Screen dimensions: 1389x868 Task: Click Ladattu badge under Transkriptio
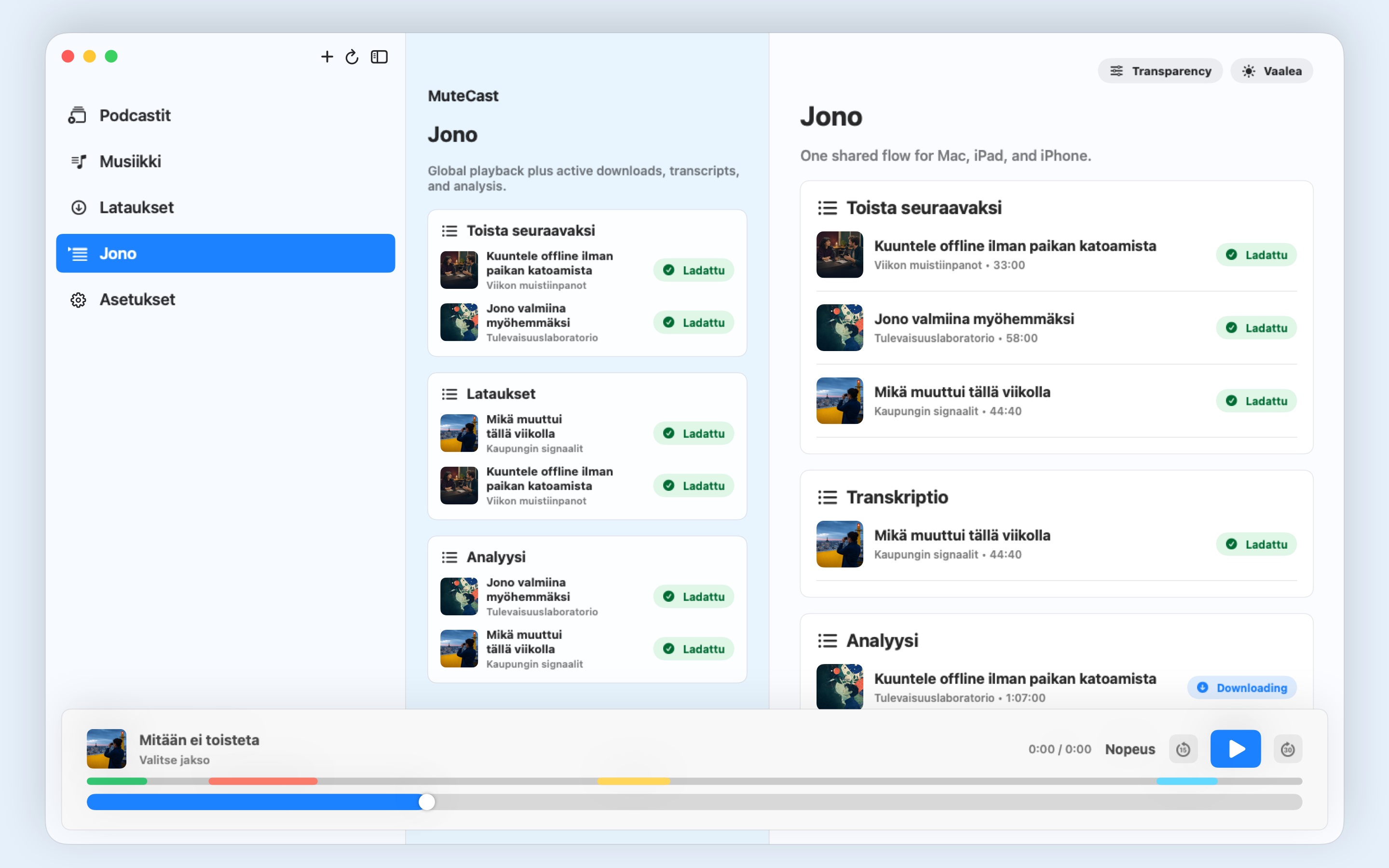point(1256,543)
